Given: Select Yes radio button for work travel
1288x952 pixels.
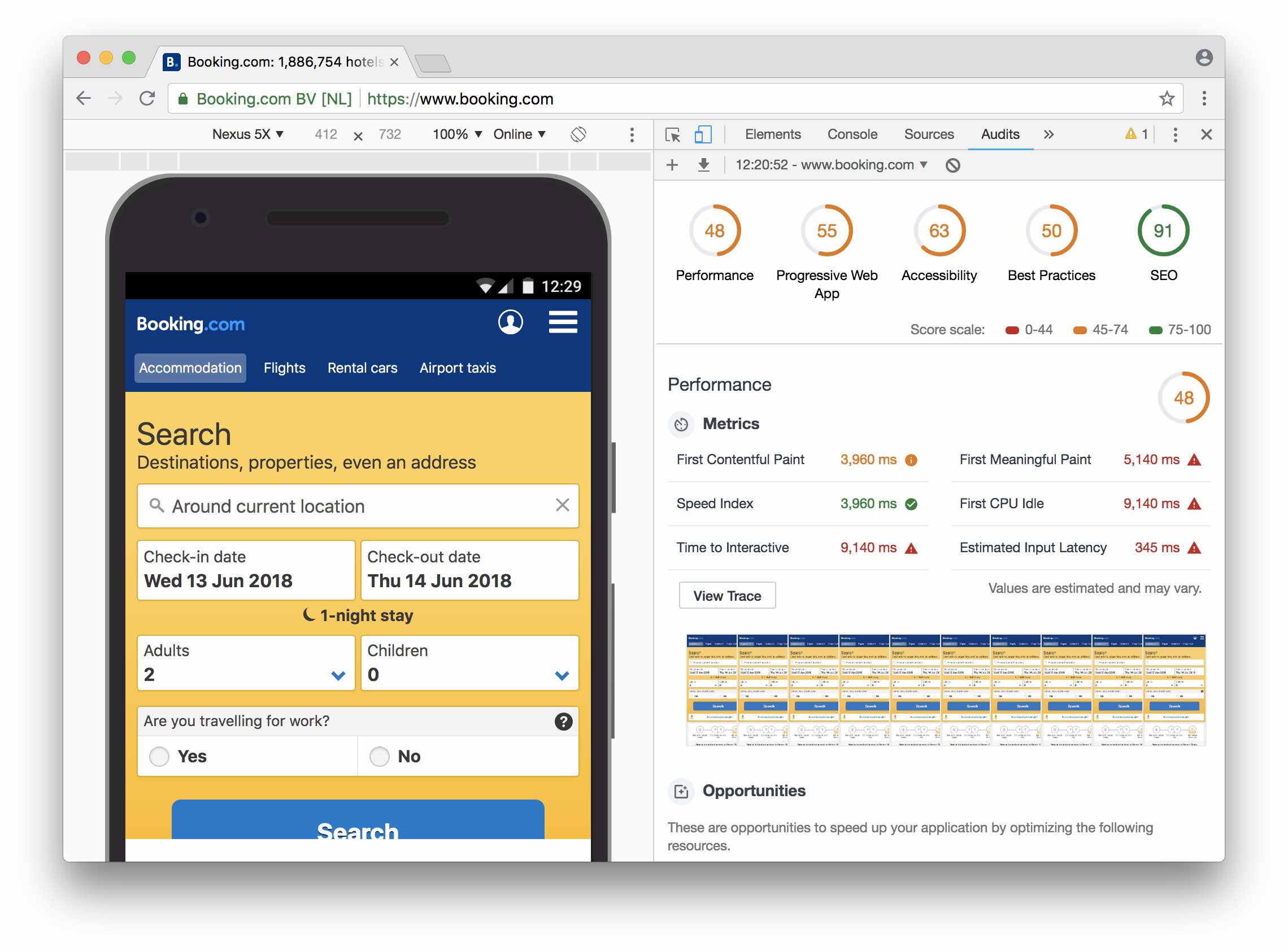Looking at the screenshot, I should [160, 755].
